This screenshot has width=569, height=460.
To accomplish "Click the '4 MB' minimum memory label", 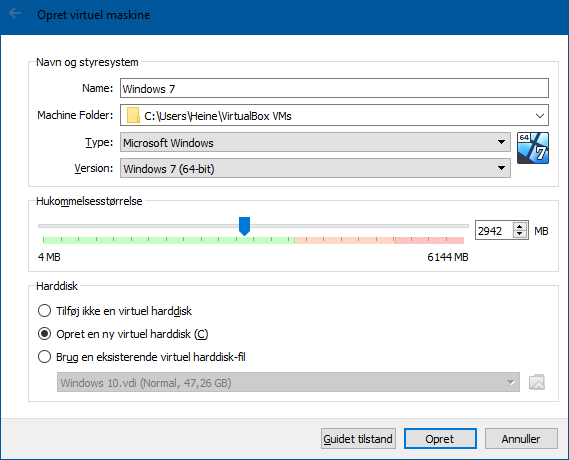I will (x=49, y=257).
